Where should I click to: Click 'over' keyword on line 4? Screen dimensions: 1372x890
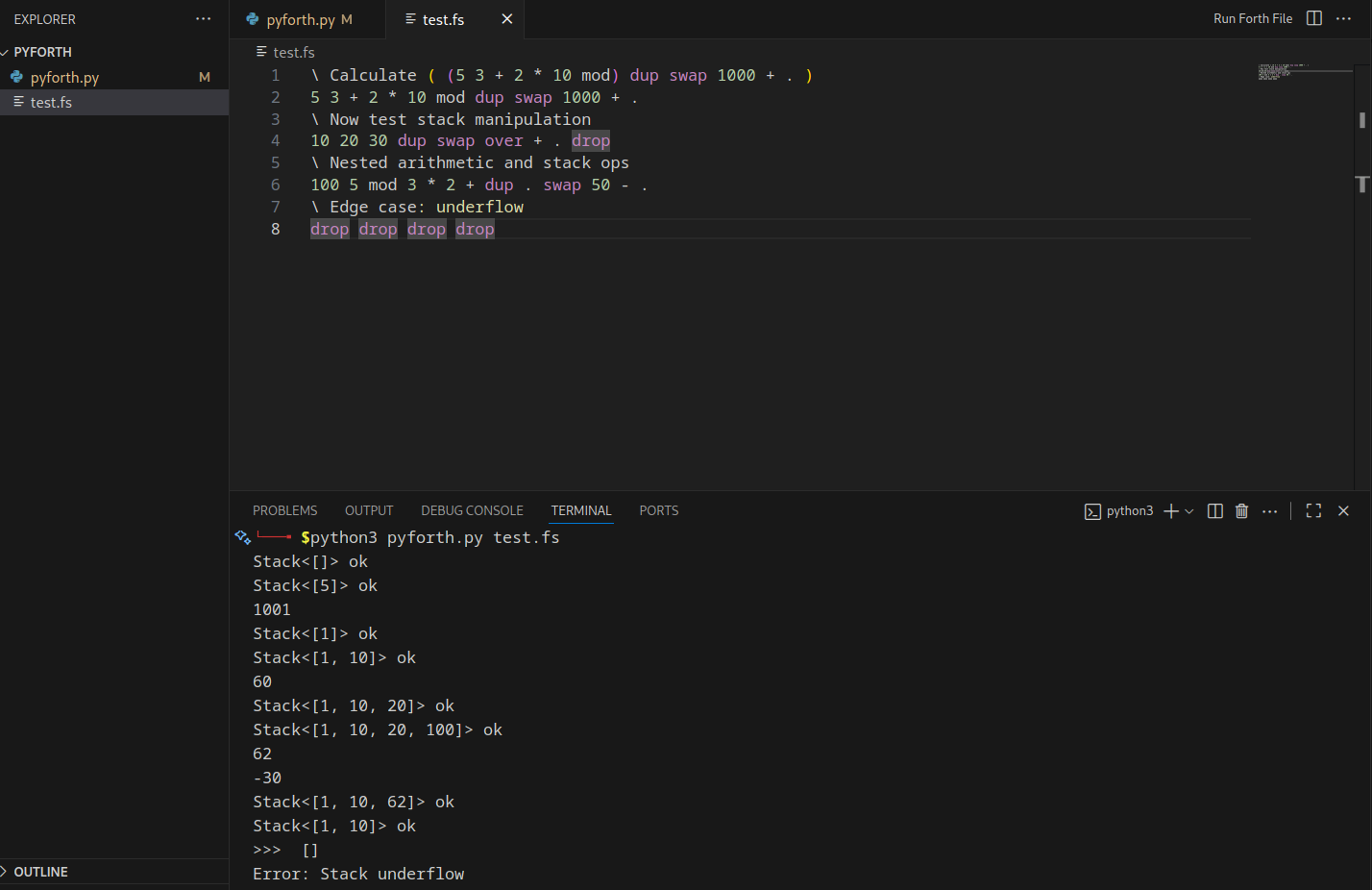click(503, 141)
